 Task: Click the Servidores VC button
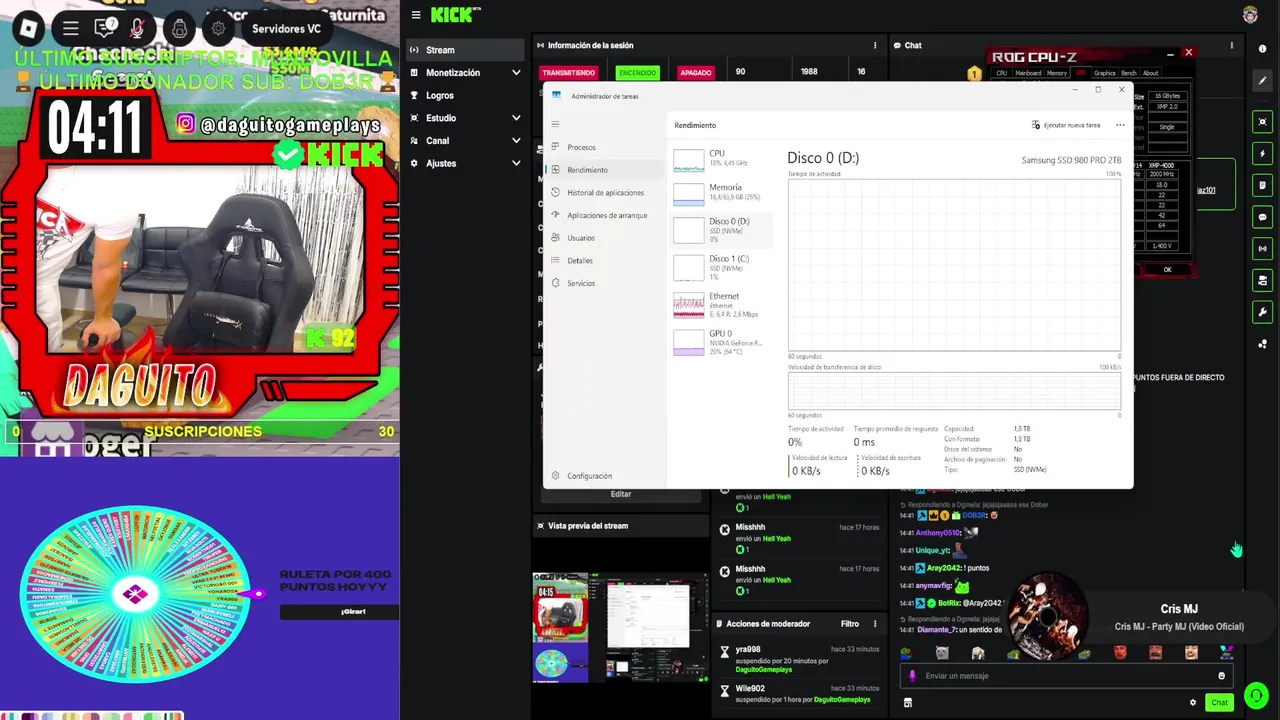click(x=286, y=29)
